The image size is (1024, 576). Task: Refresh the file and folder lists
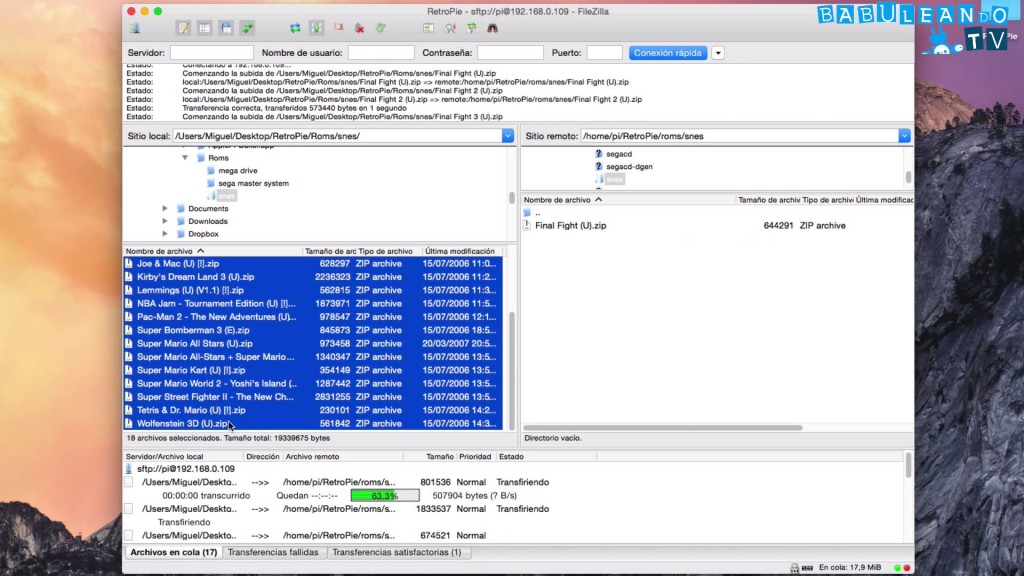pyautogui.click(x=295, y=28)
